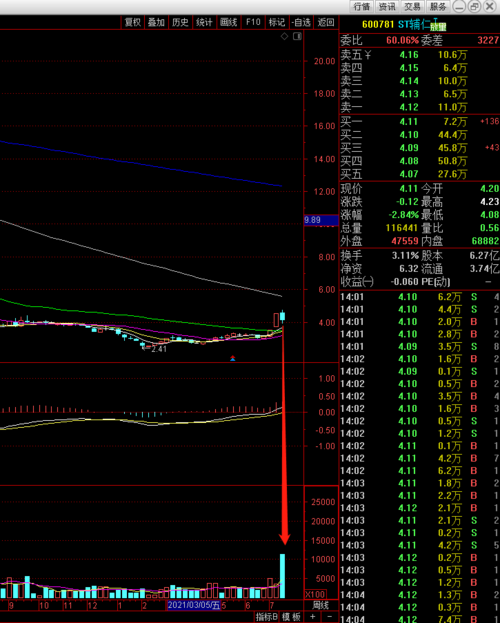This screenshot has height=623, width=500.
Task: Select the 买四 bid row at 4.08
Action: point(419,161)
